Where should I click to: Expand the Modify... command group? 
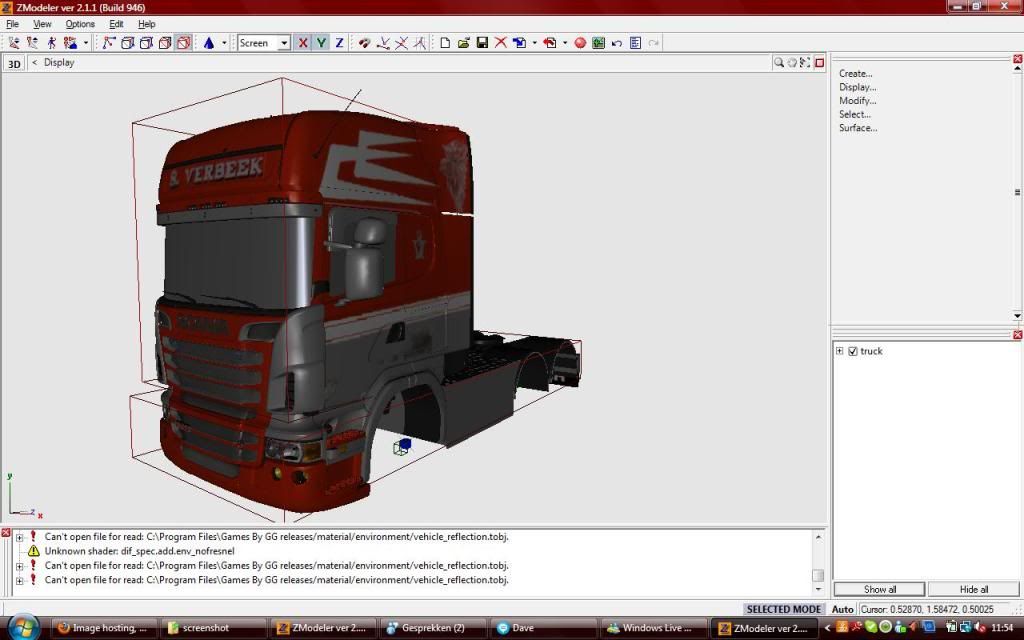click(x=857, y=101)
